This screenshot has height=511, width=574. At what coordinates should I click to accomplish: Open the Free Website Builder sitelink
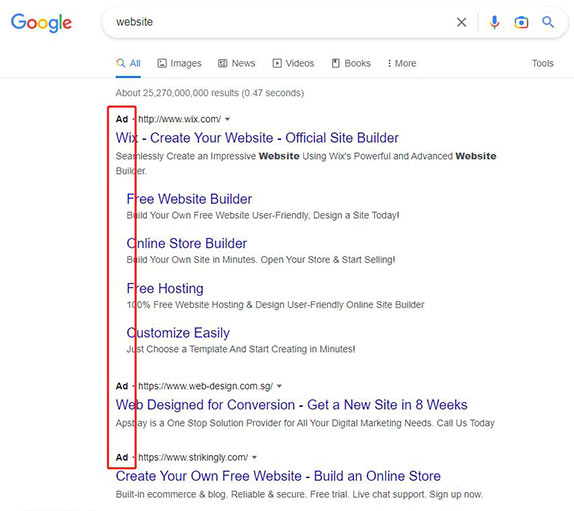189,199
